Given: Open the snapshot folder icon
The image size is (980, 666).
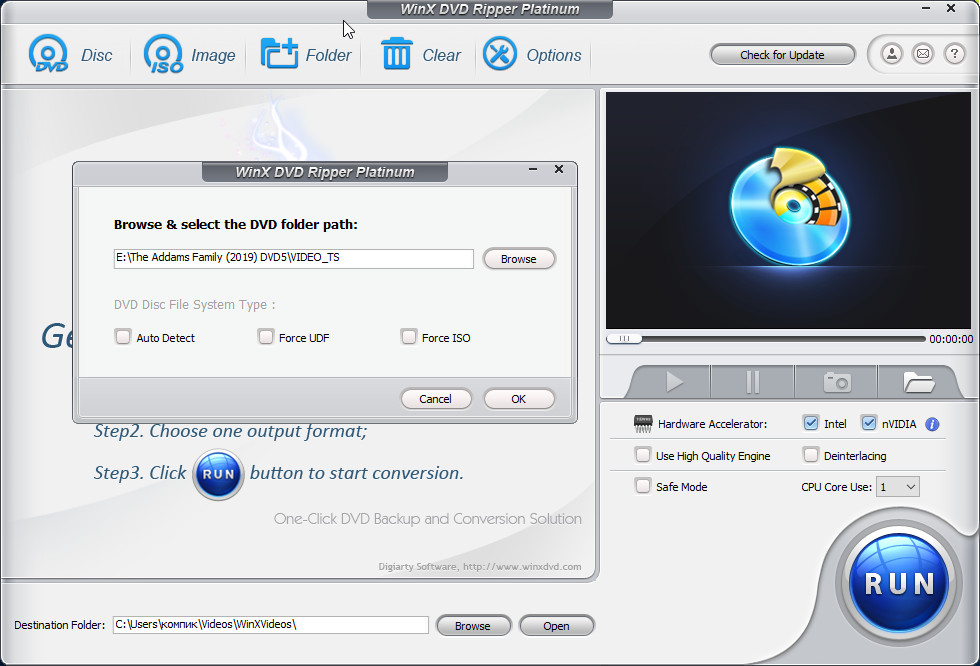Looking at the screenshot, I should click(918, 382).
